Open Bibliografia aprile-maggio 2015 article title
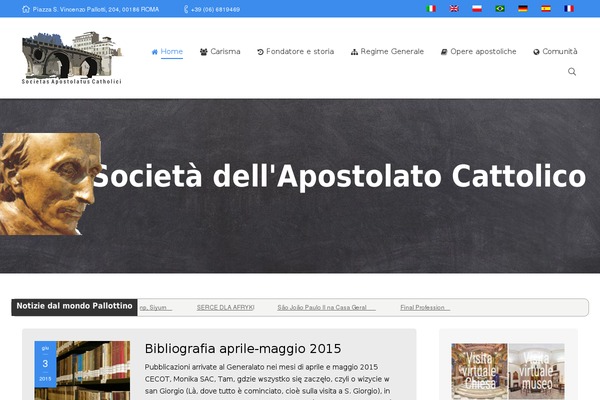This screenshot has height=400, width=600. (243, 349)
